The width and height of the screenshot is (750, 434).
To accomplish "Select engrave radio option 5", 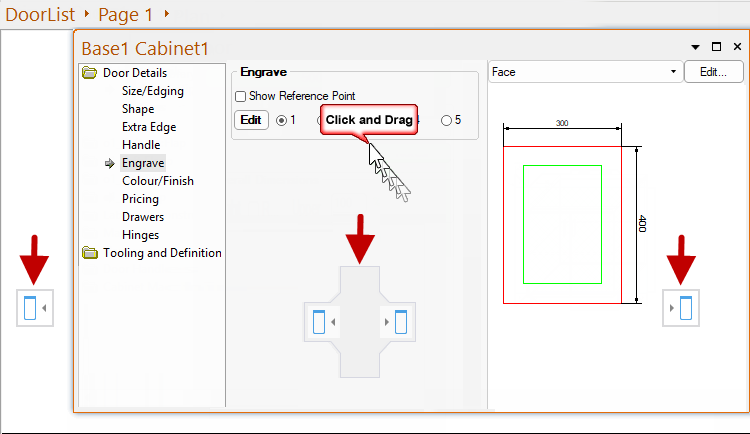I will click(x=446, y=120).
